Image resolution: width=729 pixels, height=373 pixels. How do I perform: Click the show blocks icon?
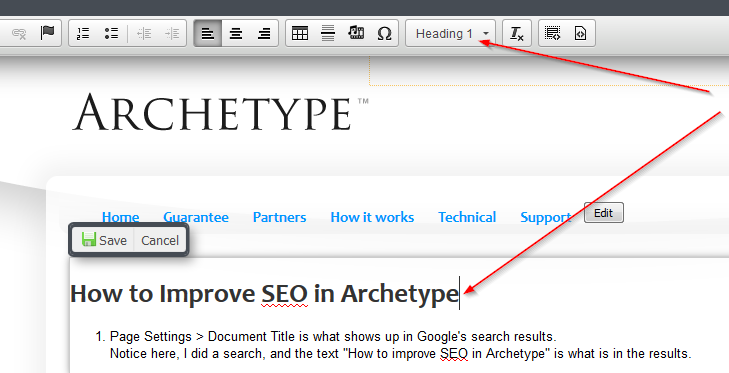[552, 33]
